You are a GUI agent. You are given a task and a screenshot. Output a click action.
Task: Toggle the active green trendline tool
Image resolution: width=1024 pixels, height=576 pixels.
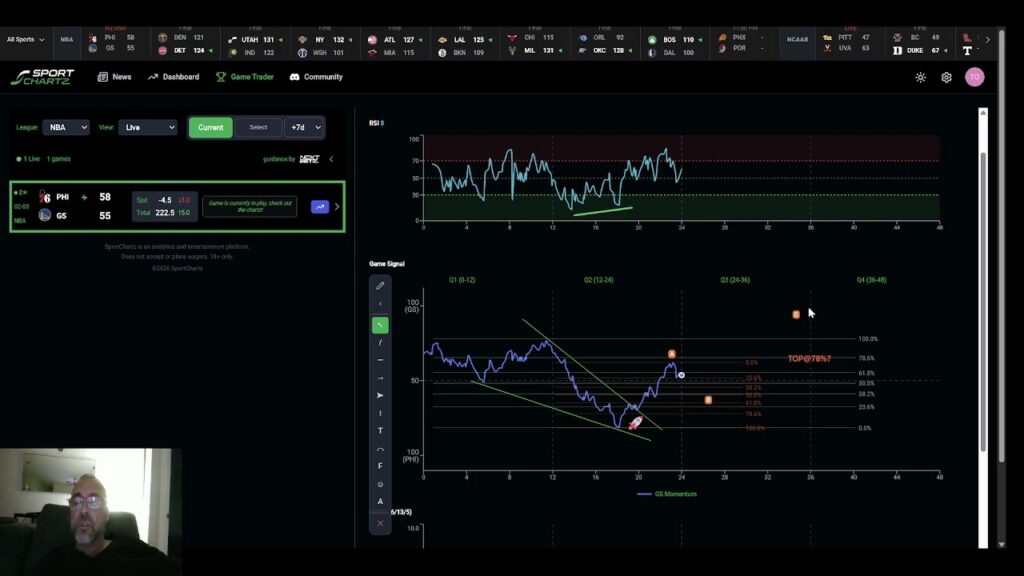pos(380,325)
